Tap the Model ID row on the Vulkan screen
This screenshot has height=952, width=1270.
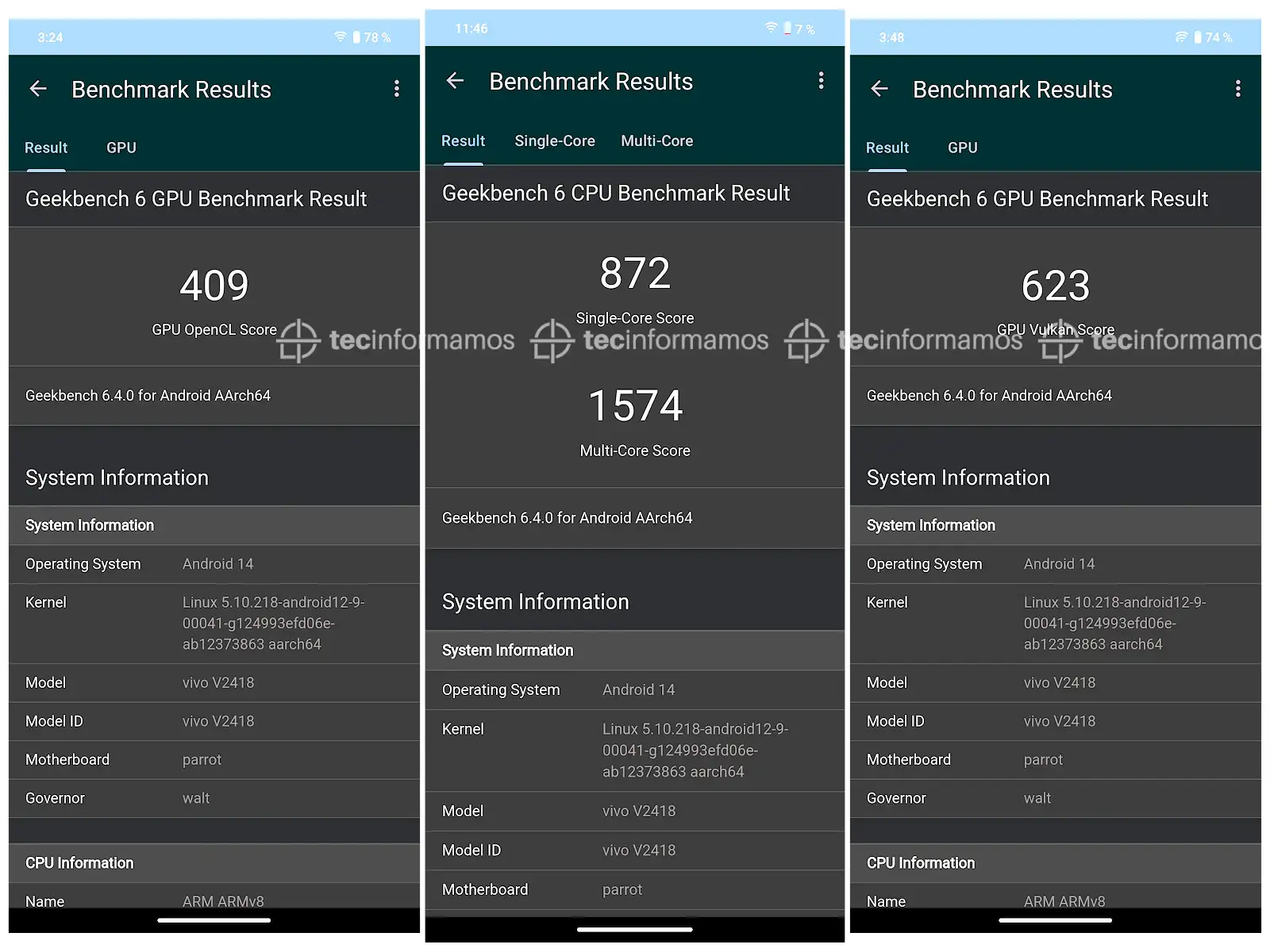tap(1056, 721)
